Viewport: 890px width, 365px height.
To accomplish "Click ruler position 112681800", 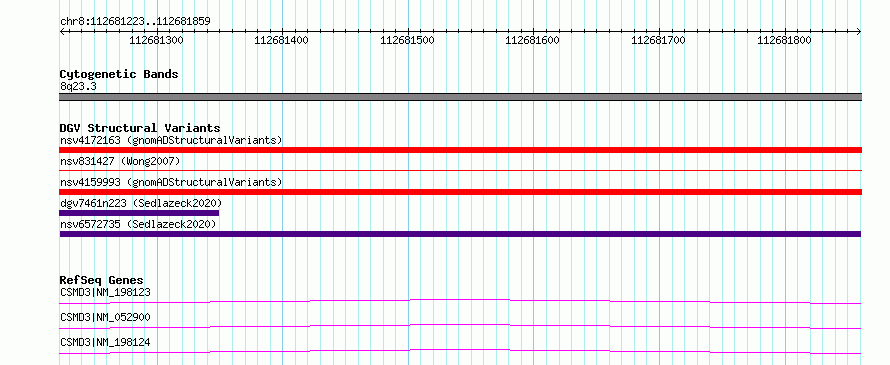I will tap(784, 40).
